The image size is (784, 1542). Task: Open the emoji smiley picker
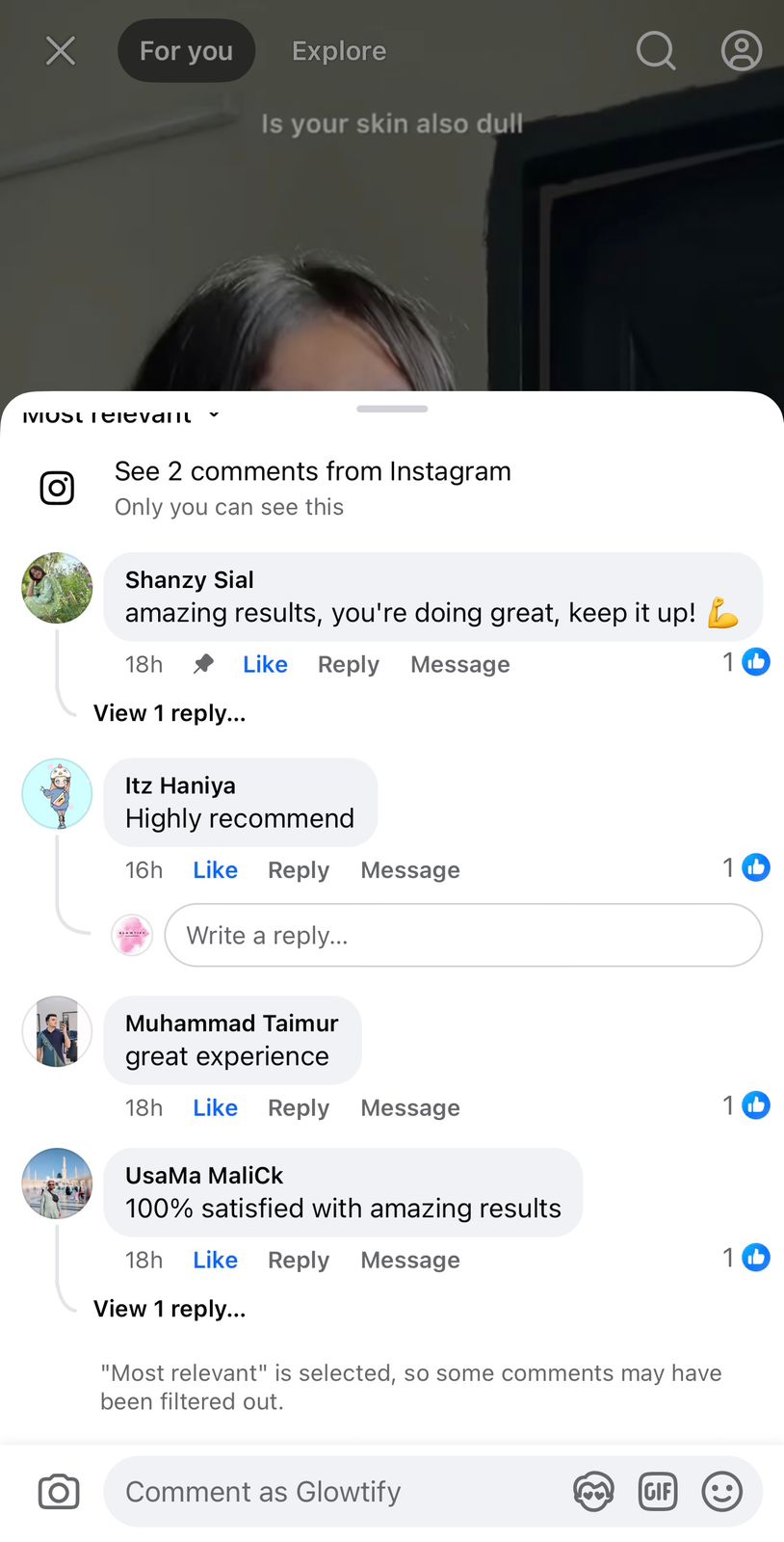click(x=721, y=1492)
